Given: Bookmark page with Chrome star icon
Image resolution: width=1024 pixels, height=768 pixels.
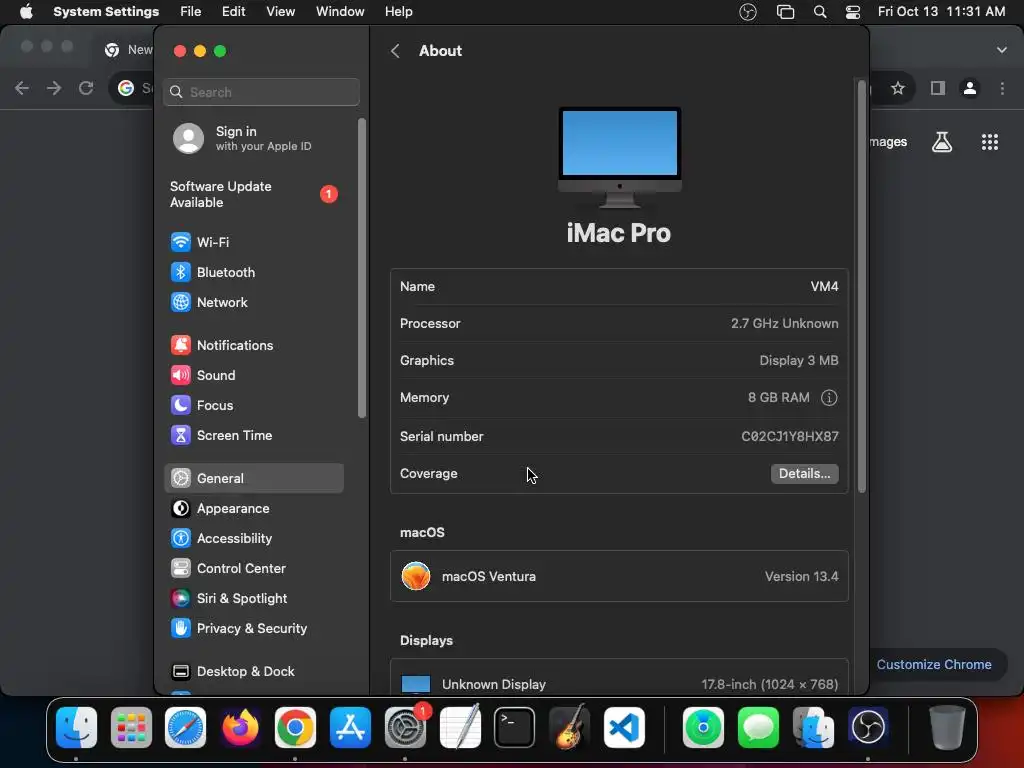Looking at the screenshot, I should click(x=898, y=88).
